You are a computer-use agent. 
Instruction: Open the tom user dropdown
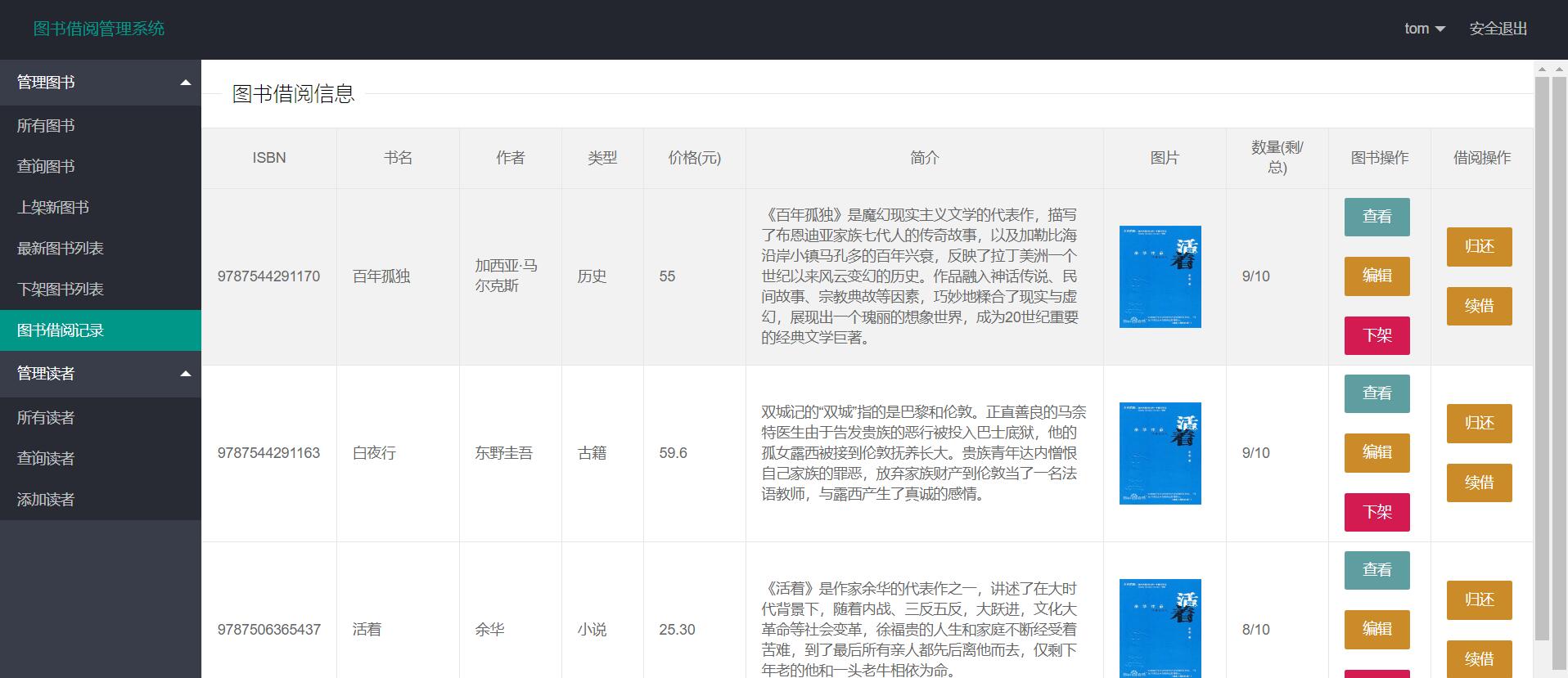point(1425,29)
